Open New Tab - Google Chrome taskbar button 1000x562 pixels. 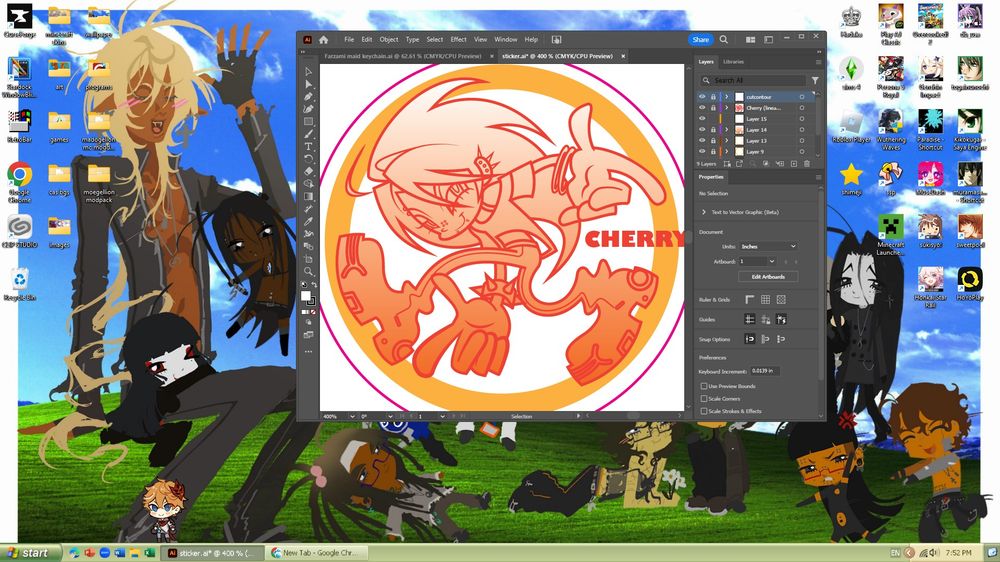pos(317,553)
